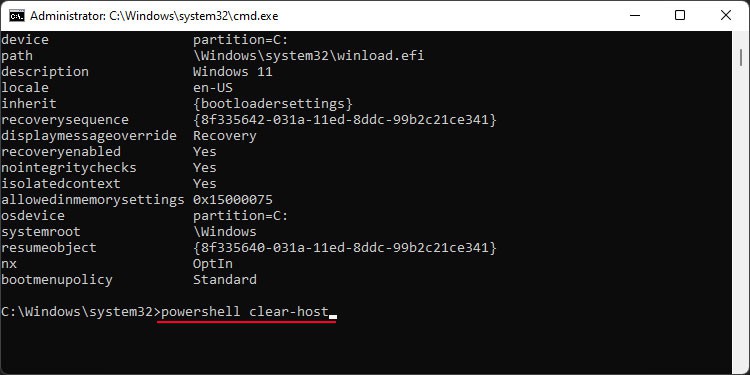Click the nointegritychecks label text
The width and height of the screenshot is (750, 375).
[x=68, y=168]
